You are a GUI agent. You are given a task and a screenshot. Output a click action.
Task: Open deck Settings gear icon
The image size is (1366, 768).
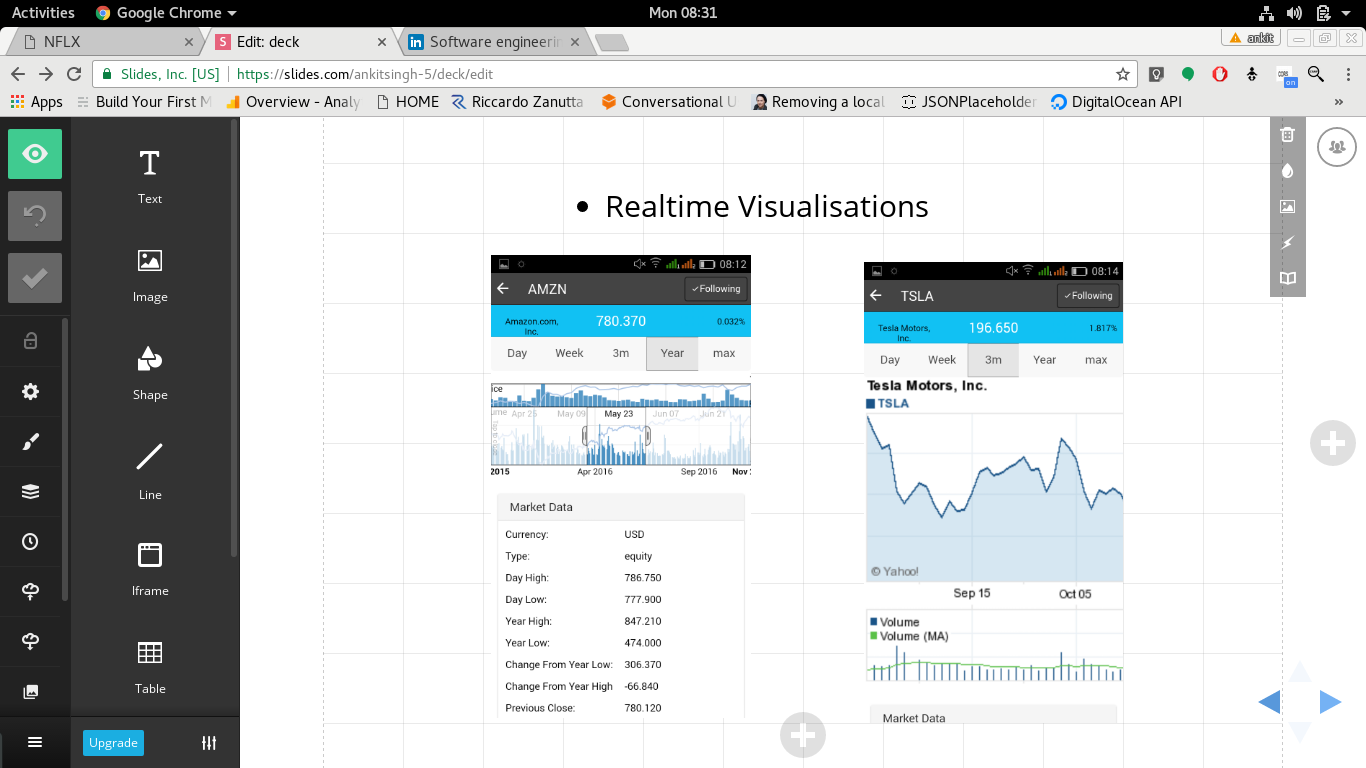(x=30, y=391)
